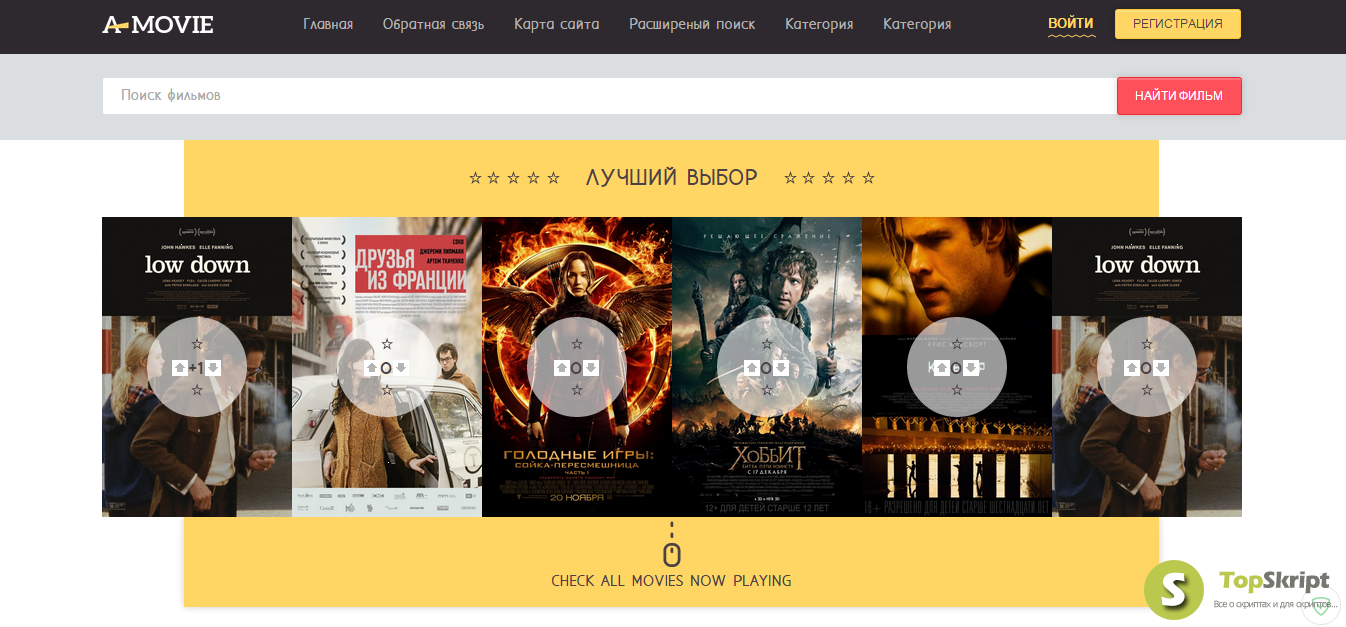The height and width of the screenshot is (627, 1346).
Task: Click the star below low down's 0 rating
Action: pos(1147,390)
